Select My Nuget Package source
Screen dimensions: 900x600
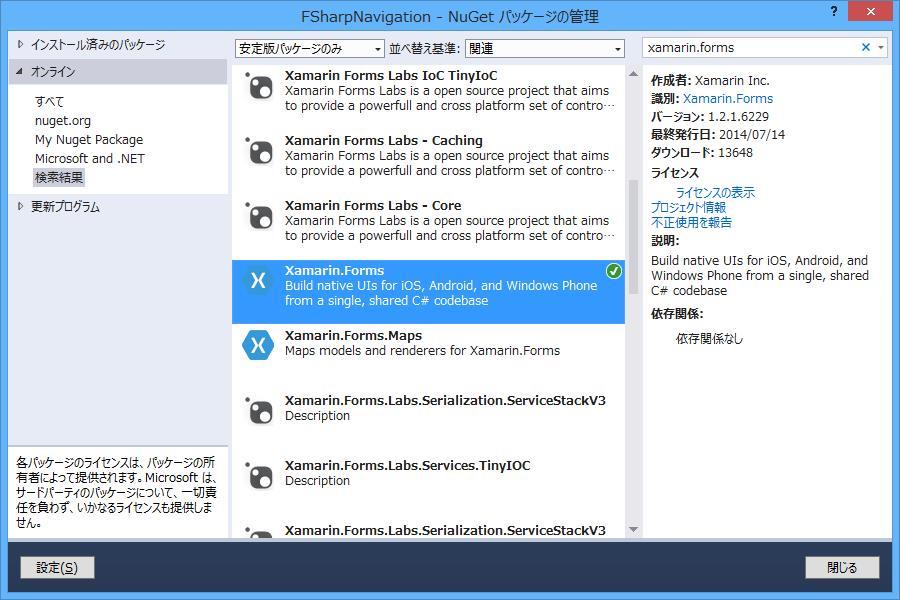pyautogui.click(x=89, y=140)
